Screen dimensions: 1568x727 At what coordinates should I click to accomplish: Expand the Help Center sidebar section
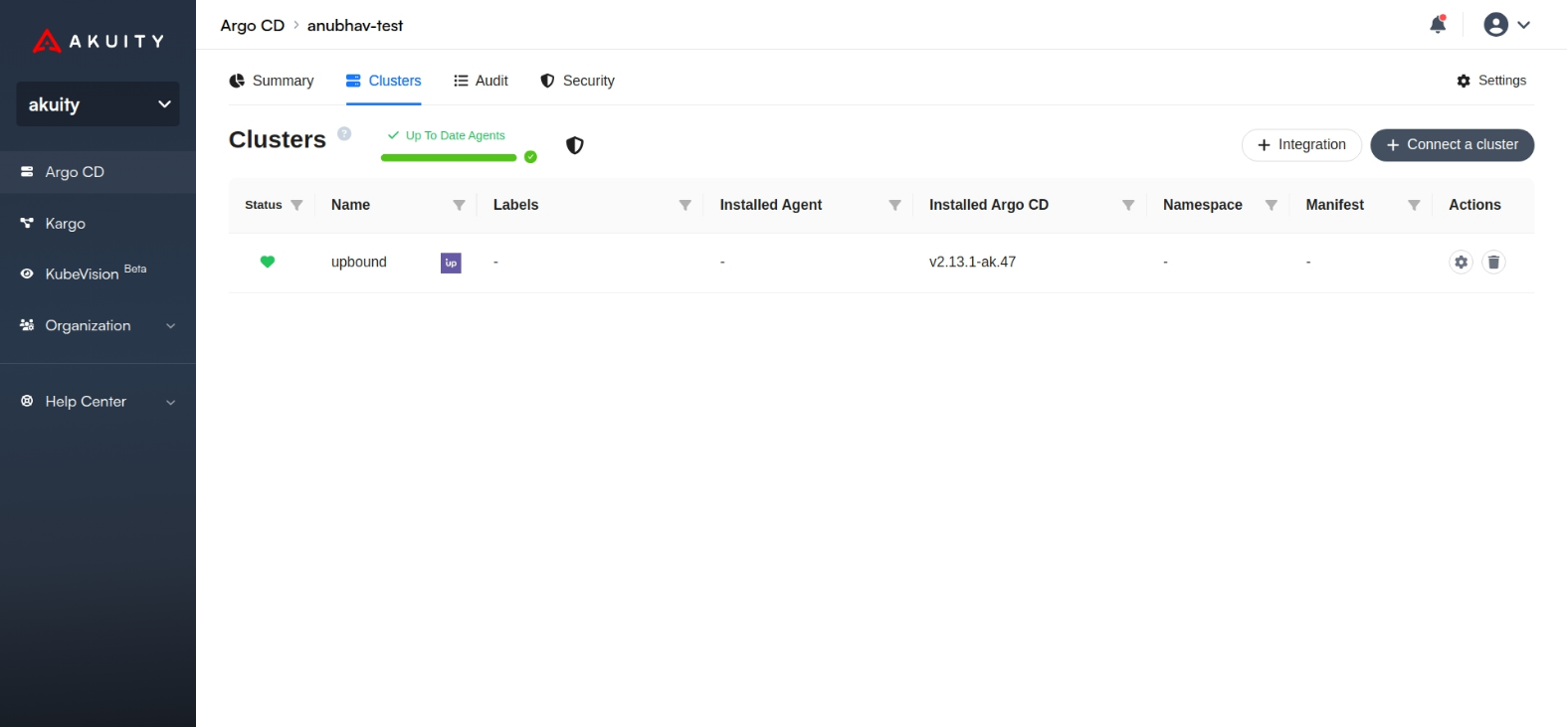point(98,402)
